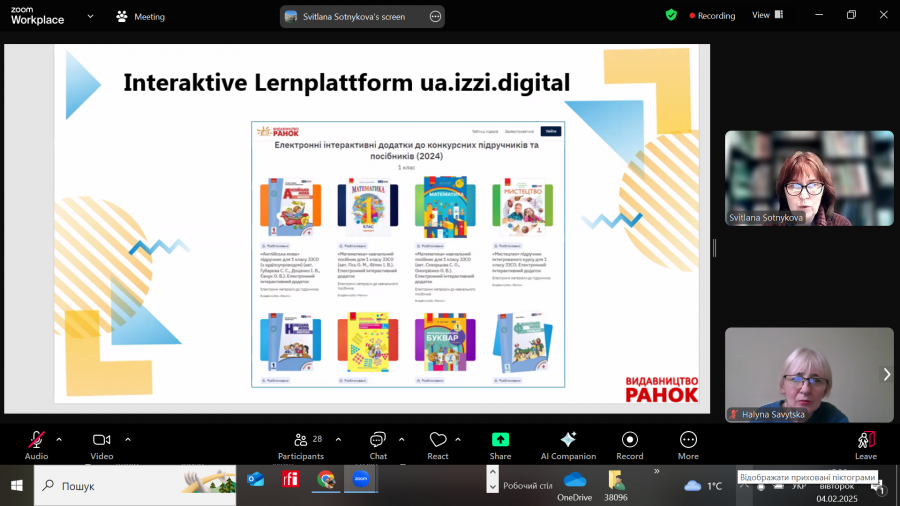Image resolution: width=900 pixels, height=506 pixels.
Task: Open OneDrive desktop toolbar shortcut
Action: (x=575, y=485)
